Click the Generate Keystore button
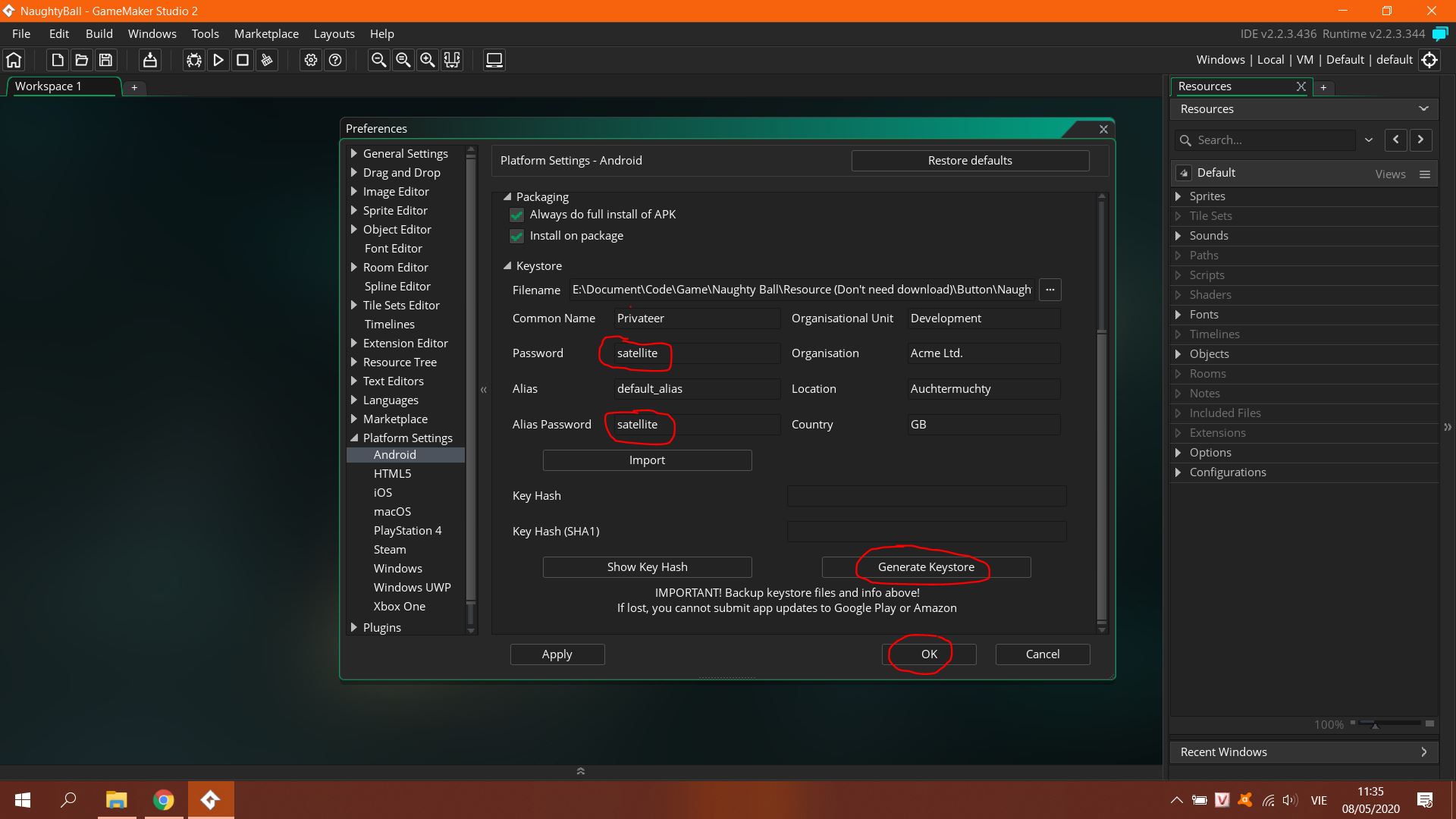1456x819 pixels. (x=925, y=567)
